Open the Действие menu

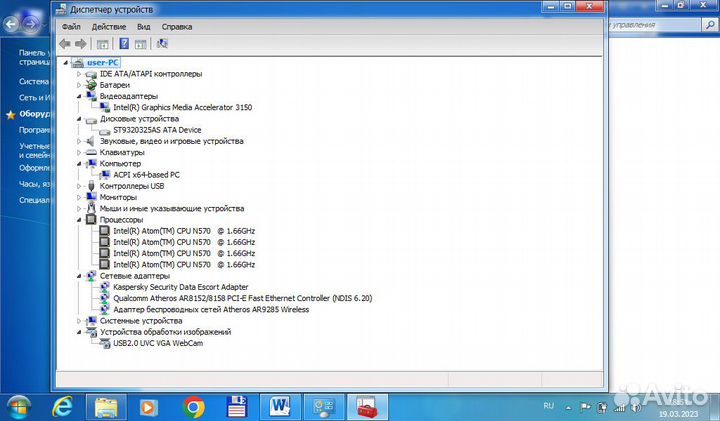[x=109, y=27]
